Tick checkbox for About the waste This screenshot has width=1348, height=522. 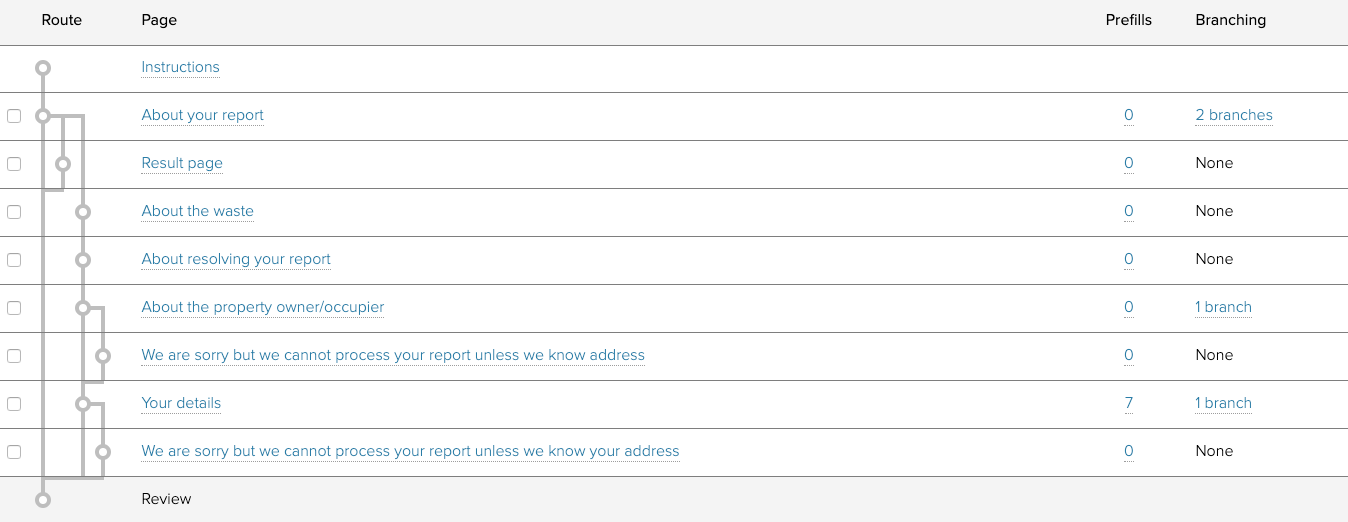(14, 212)
